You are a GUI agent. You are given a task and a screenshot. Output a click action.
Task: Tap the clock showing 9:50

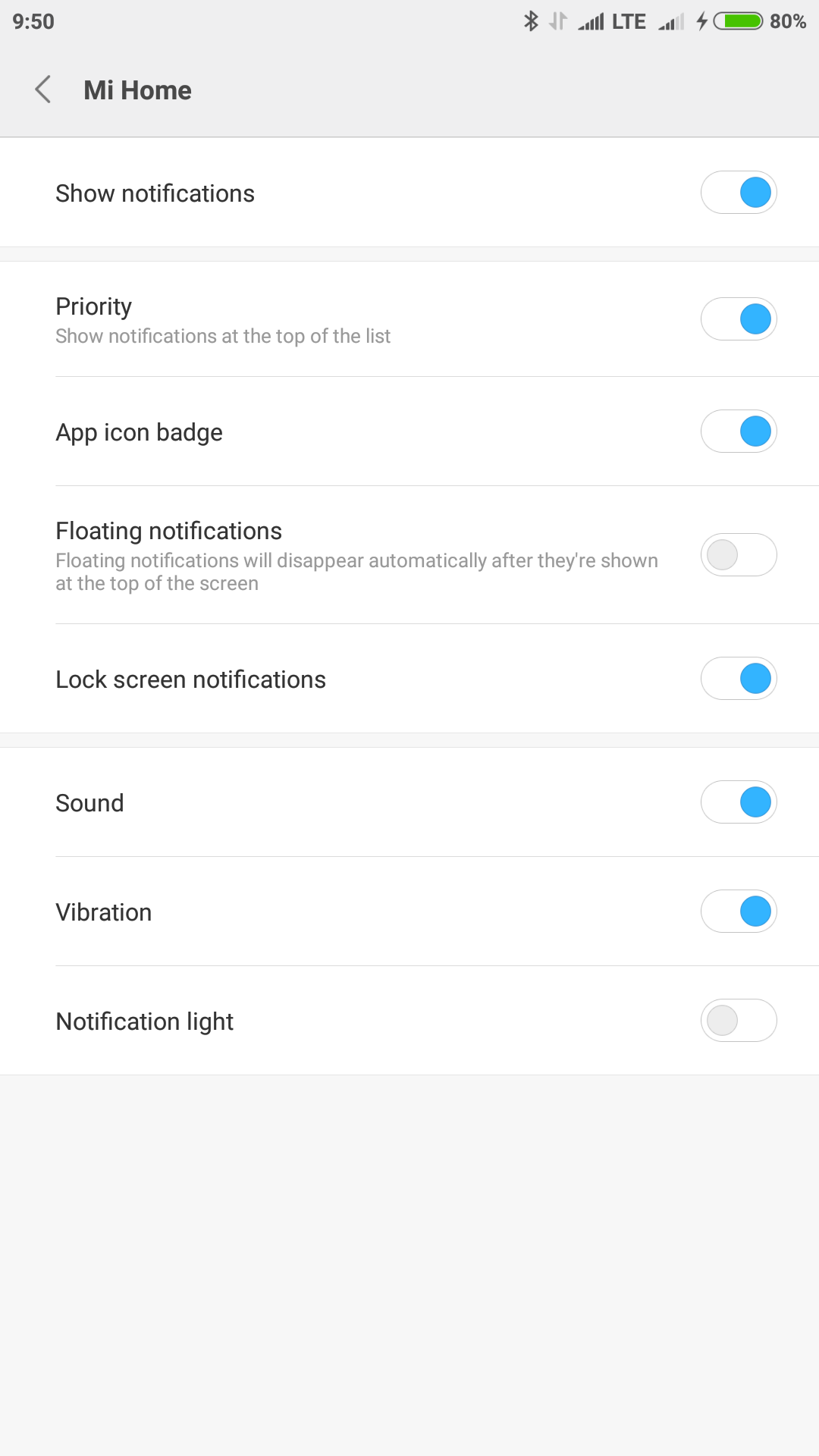click(33, 21)
